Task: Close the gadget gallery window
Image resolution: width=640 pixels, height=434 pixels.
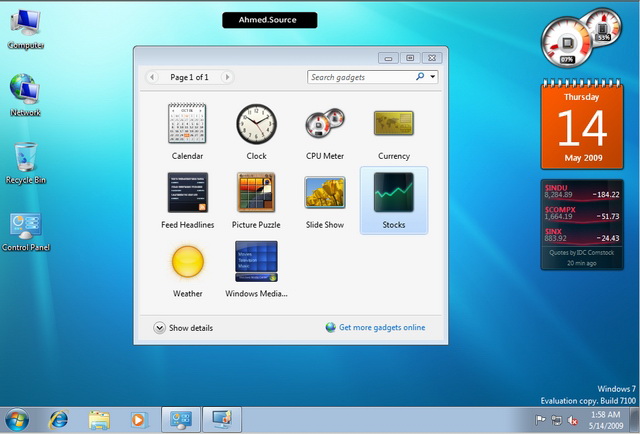Action: click(432, 58)
